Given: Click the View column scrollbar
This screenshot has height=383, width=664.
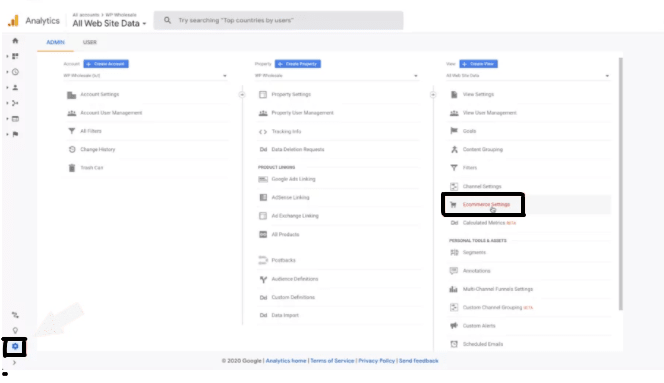Looking at the screenshot, I should pyautogui.click(x=621, y=184).
